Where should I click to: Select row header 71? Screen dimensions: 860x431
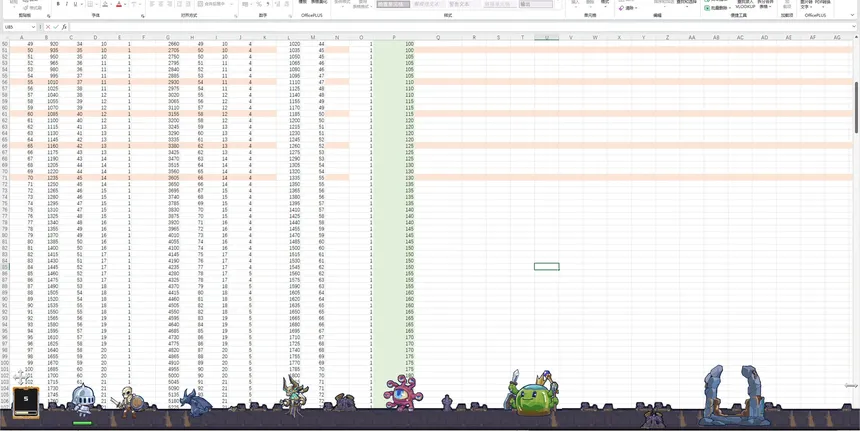tap(5, 178)
